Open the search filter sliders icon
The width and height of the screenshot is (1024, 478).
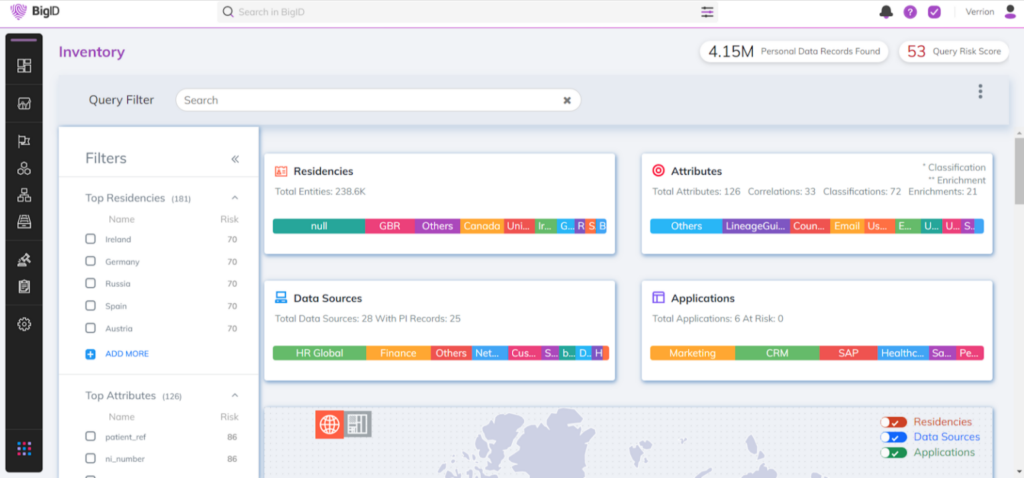pyautogui.click(x=708, y=12)
